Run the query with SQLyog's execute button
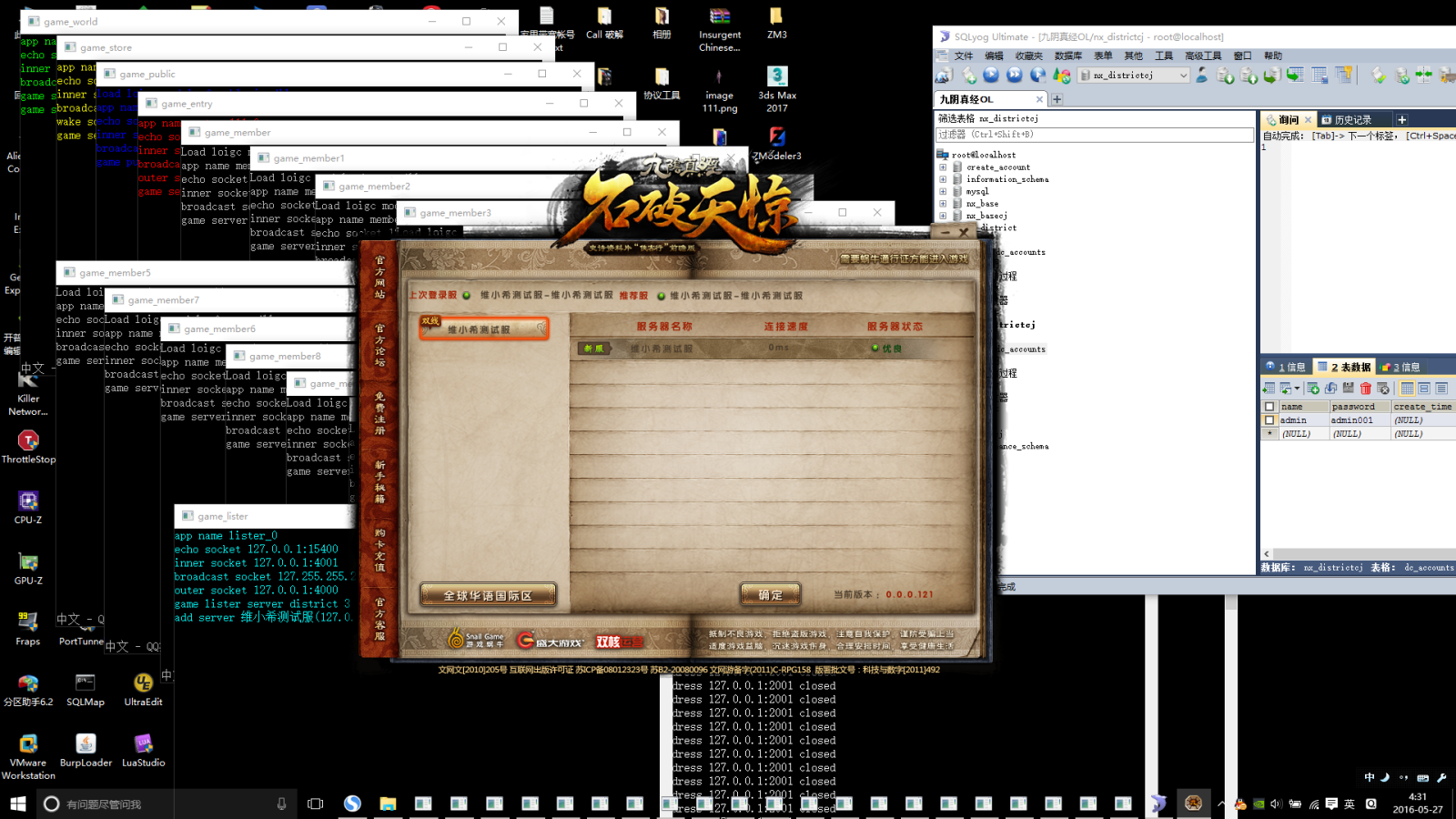The image size is (1456, 819). (991, 76)
